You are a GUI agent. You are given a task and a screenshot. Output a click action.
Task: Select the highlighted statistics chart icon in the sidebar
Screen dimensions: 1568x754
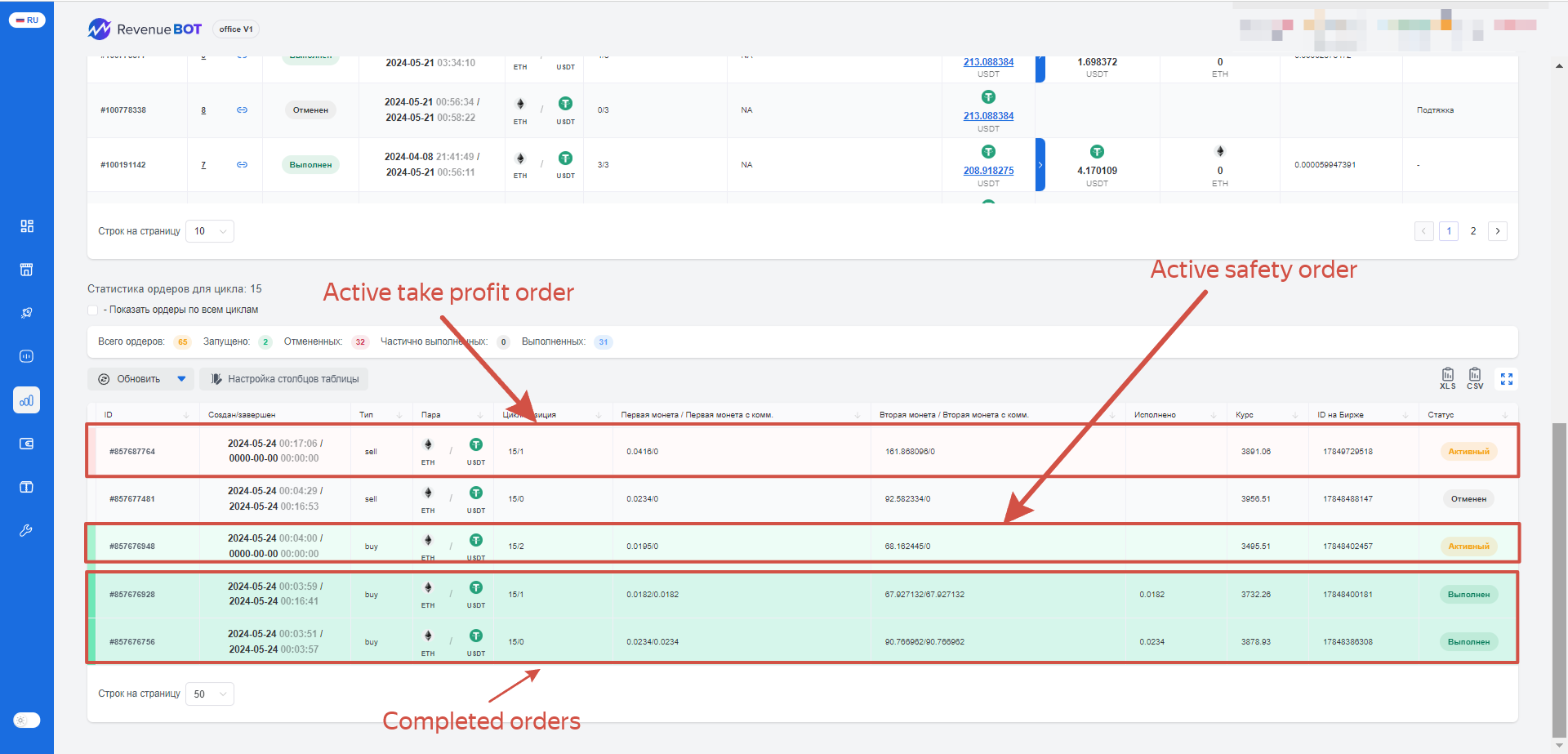coord(27,400)
